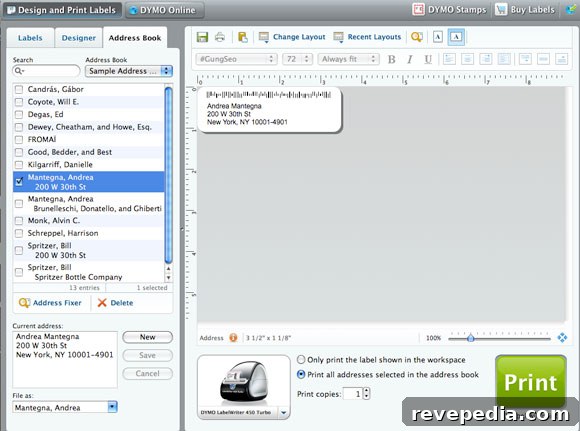Image resolution: width=580 pixels, height=431 pixels.
Task: Click the Search input field
Action: 46,71
